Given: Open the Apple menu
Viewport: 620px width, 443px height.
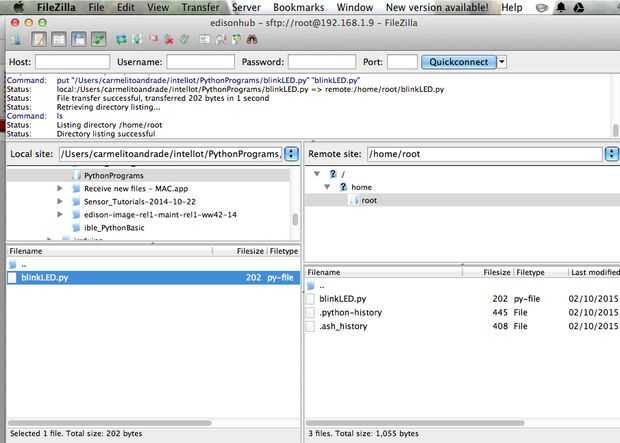Looking at the screenshot, I should [x=19, y=7].
